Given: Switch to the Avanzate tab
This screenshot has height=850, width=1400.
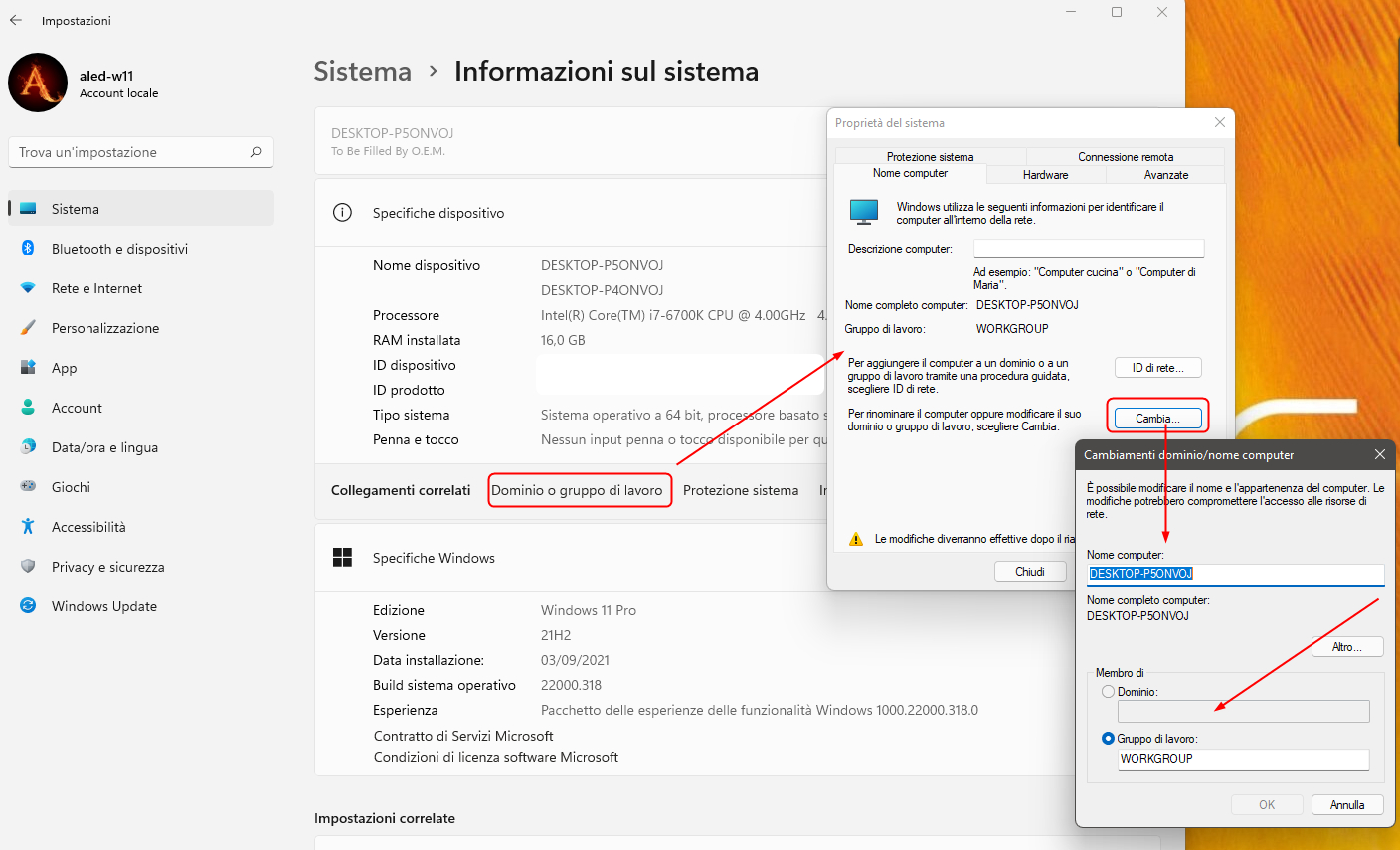Looking at the screenshot, I should coord(1166,175).
